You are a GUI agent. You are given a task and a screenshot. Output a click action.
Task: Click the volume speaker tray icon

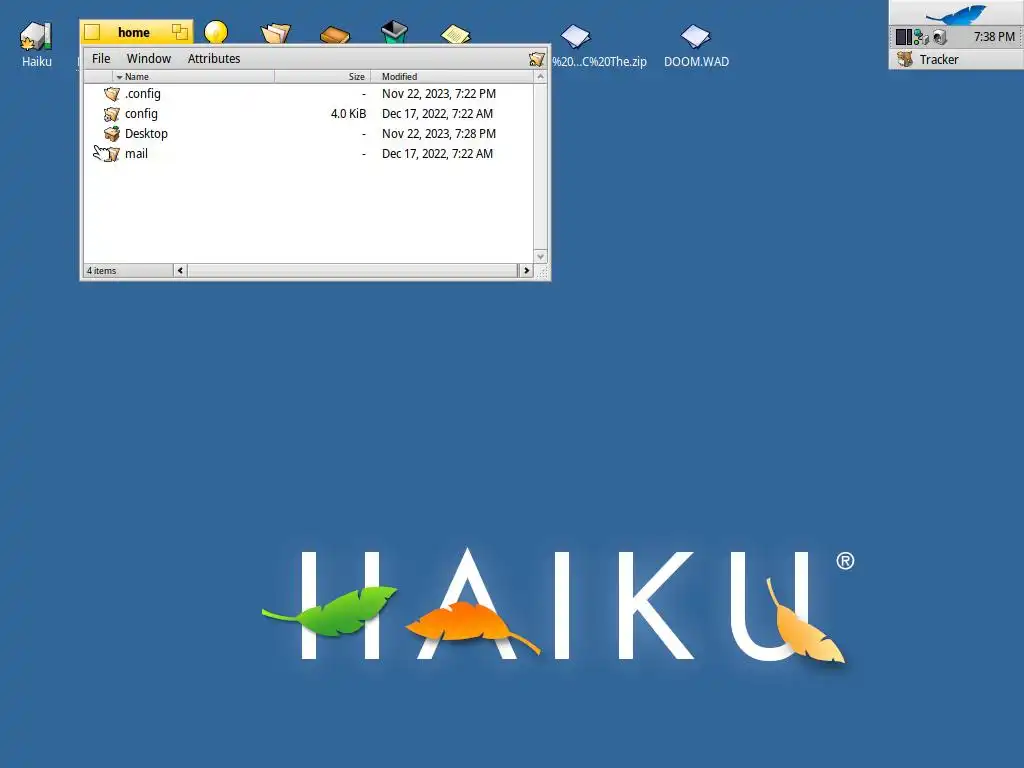(939, 37)
